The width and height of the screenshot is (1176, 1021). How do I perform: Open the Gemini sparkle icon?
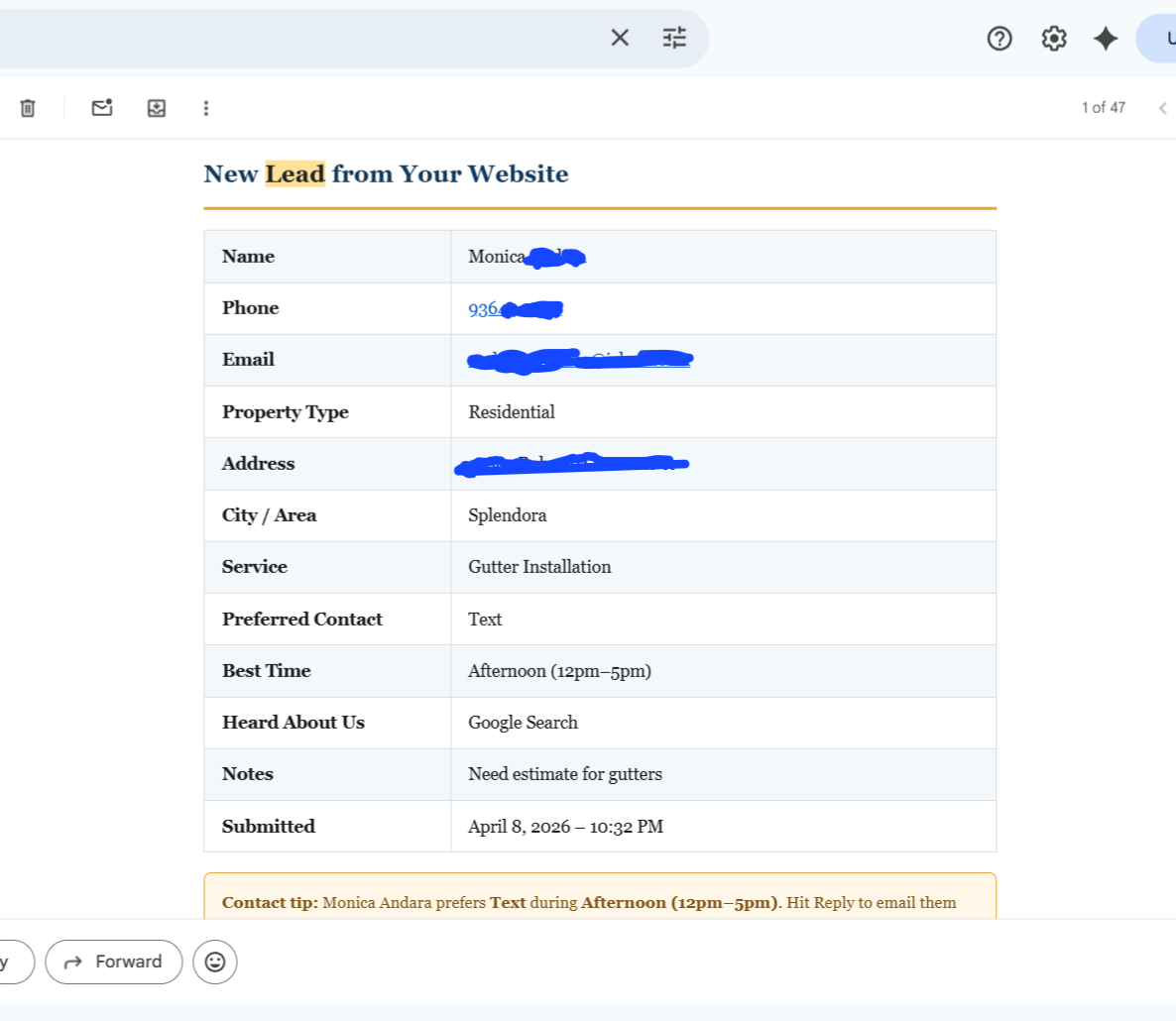(1106, 39)
